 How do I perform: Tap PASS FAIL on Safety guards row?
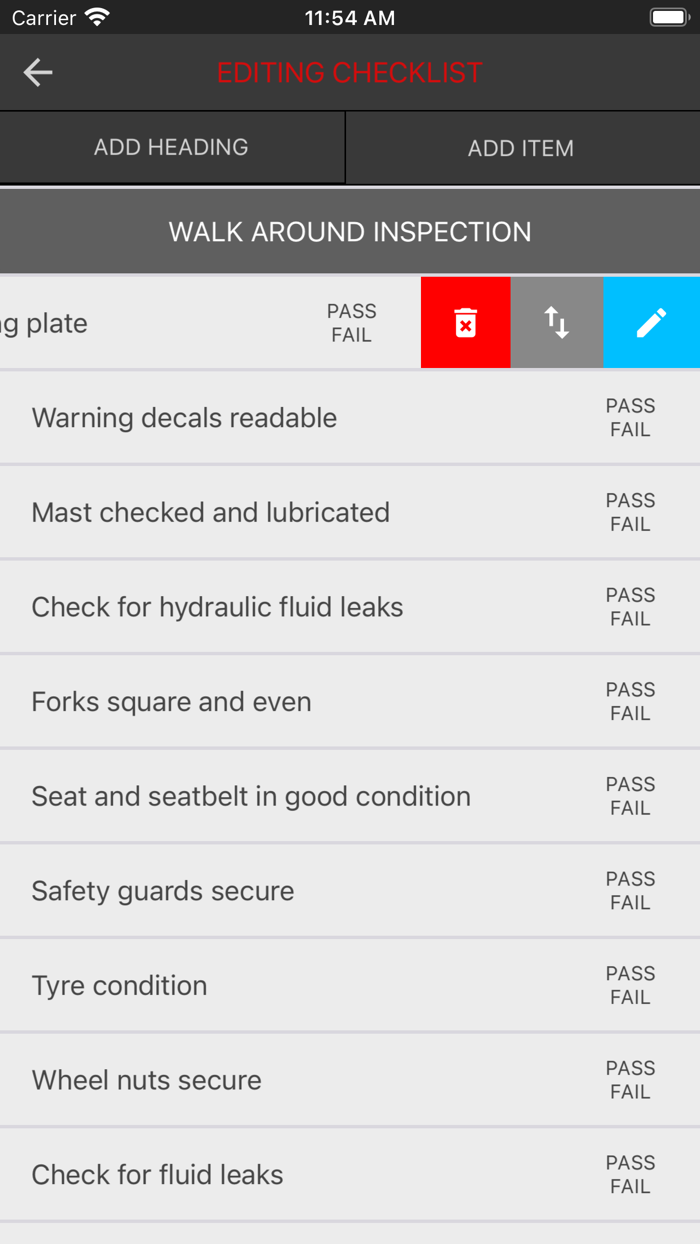630,890
